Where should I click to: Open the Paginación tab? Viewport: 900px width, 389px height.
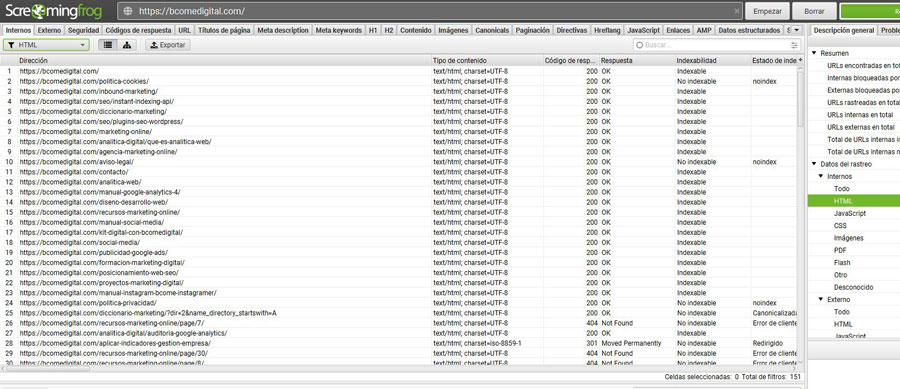pyautogui.click(x=533, y=30)
